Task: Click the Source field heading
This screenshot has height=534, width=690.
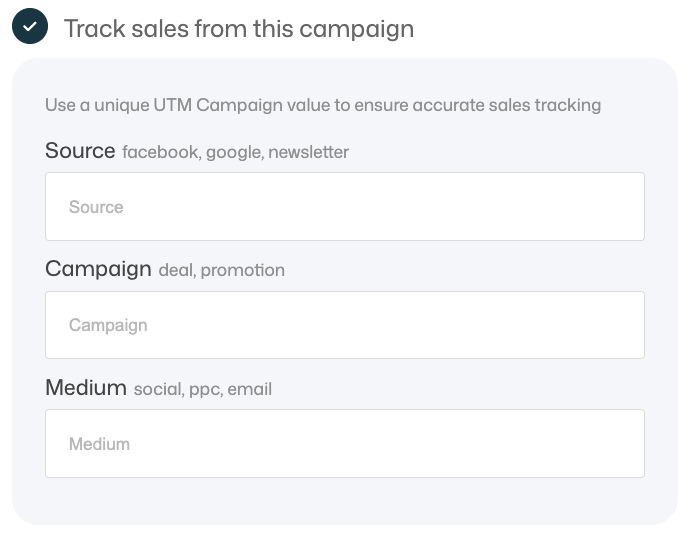Action: [x=80, y=151]
